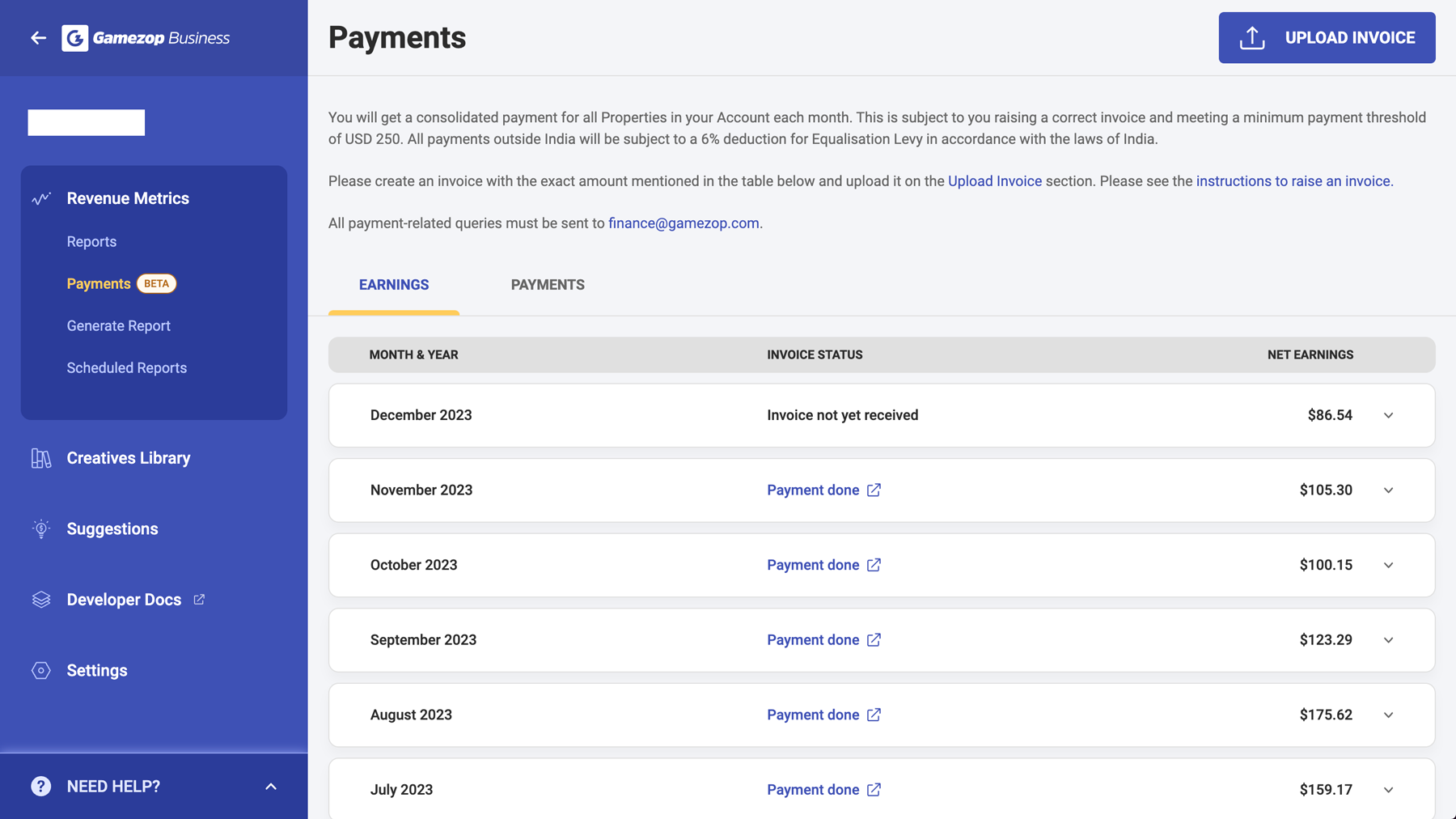Click the Developer Docs layers icon

[41, 600]
